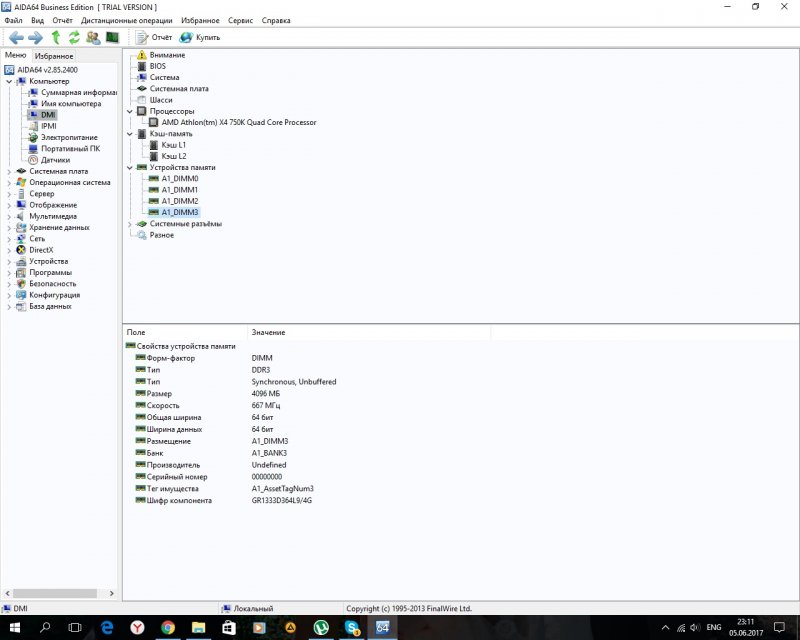Expand the Системная плата sidebar node
800x640 pixels.
click(9, 171)
